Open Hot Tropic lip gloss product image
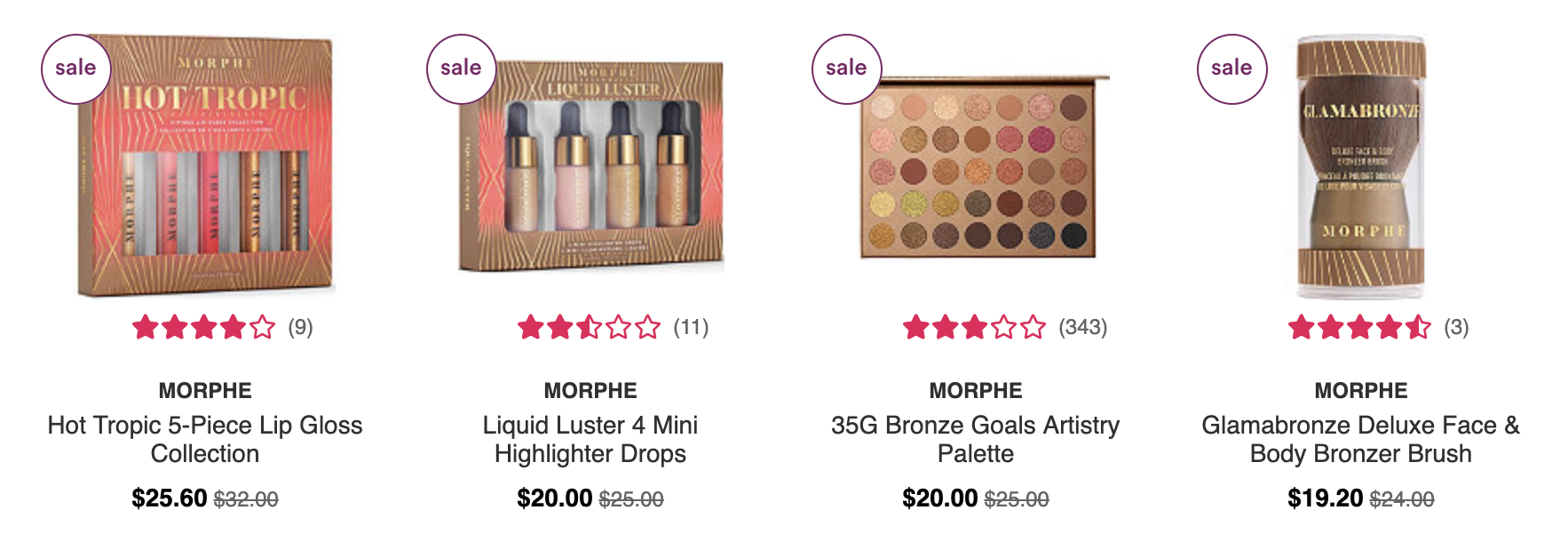The height and width of the screenshot is (558, 1568). [205, 166]
